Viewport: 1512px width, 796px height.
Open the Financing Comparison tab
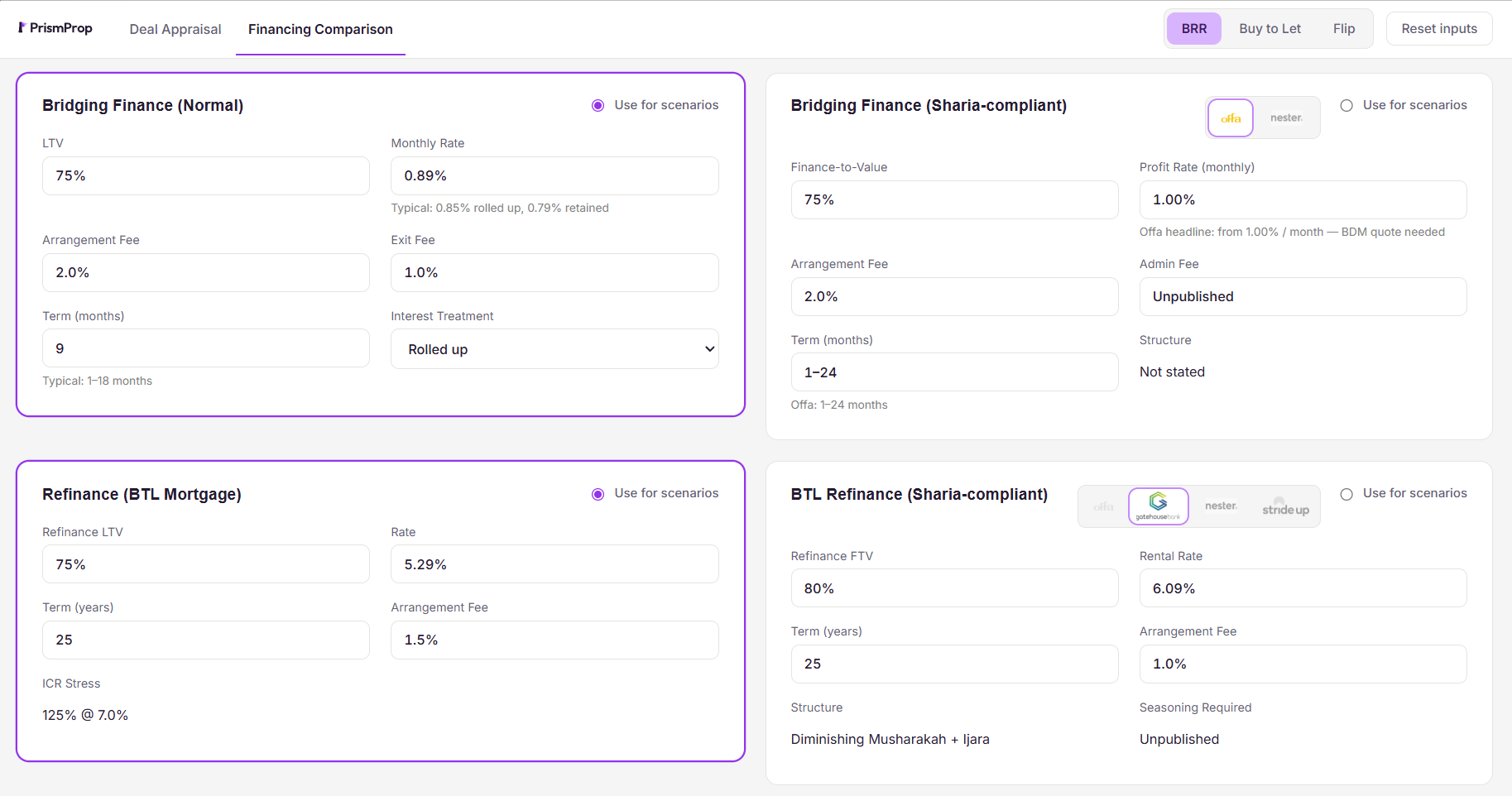coord(320,29)
